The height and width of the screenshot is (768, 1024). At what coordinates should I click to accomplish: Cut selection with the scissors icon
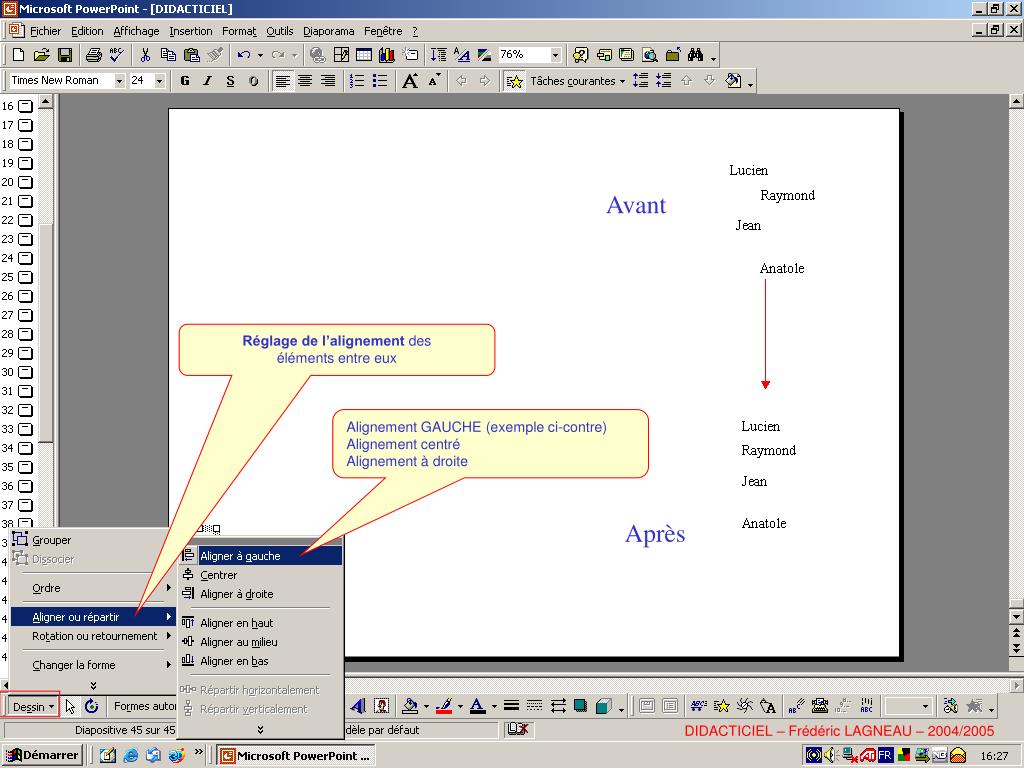coord(145,55)
